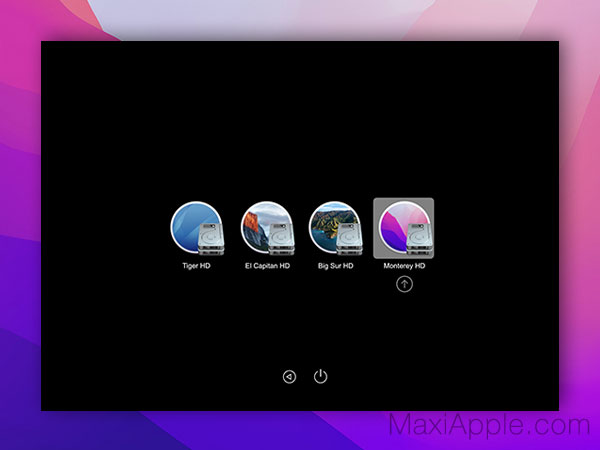The image size is (600, 450).
Task: Choose the Big Sur HD disk icon
Action: tap(336, 228)
